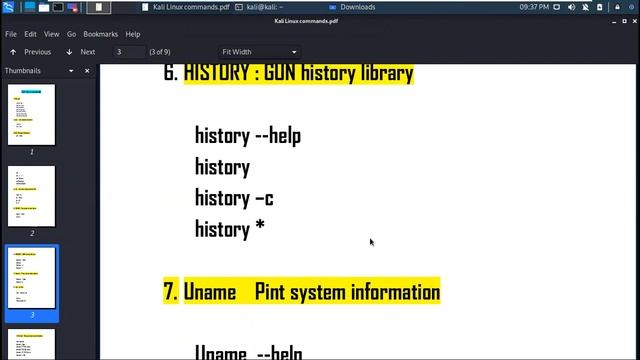640x360 pixels.
Task: Select page 1 thumbnail
Action: (31, 115)
